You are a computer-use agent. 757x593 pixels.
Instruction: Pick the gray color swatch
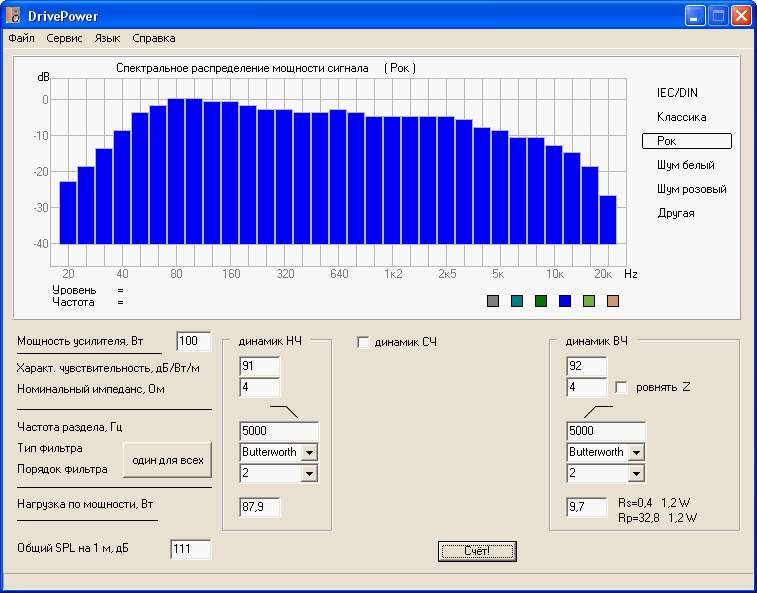493,301
